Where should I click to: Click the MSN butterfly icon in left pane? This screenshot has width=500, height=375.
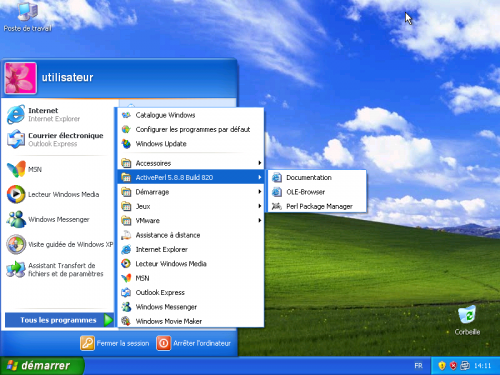tap(16, 169)
